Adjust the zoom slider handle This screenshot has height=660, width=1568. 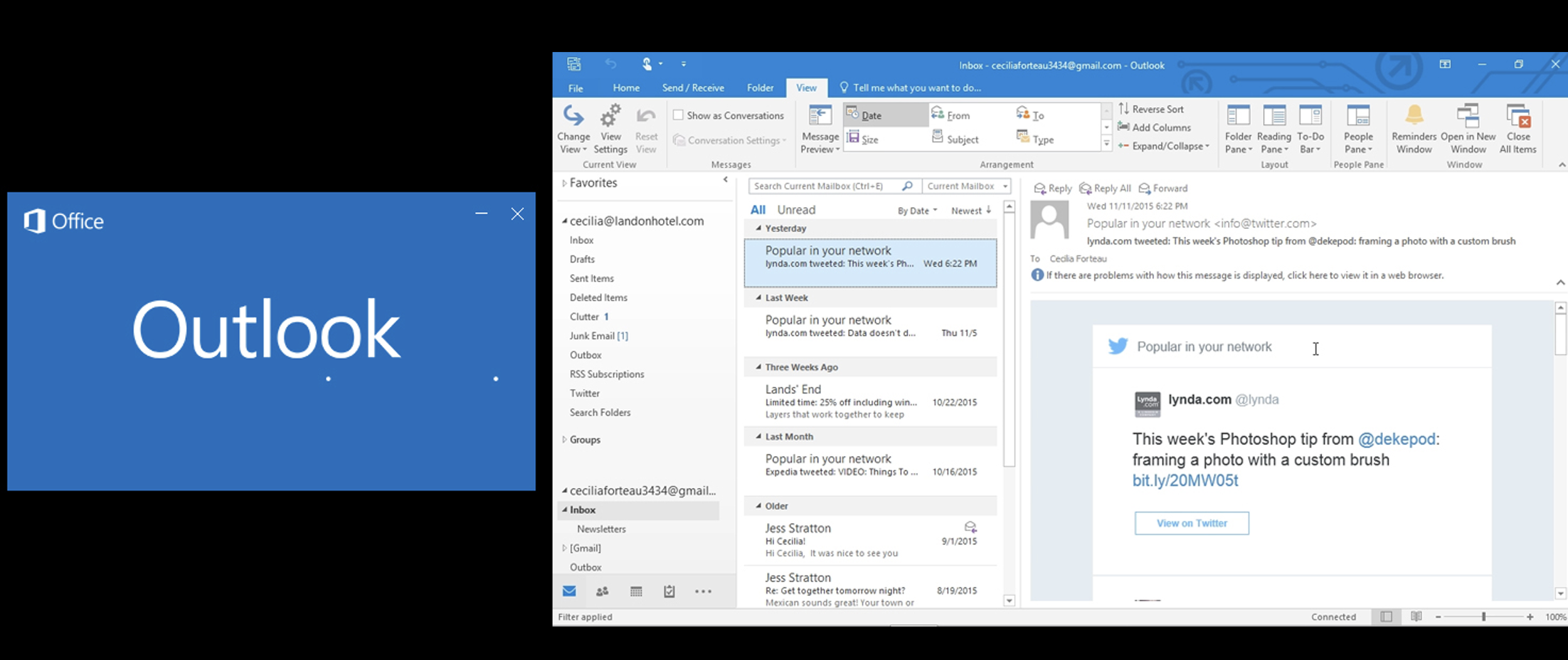[1483, 617]
